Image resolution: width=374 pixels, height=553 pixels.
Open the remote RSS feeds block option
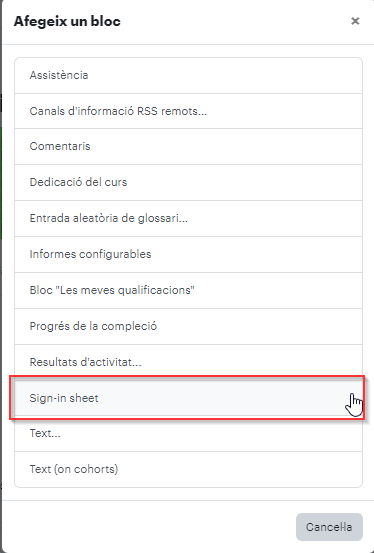(188, 111)
